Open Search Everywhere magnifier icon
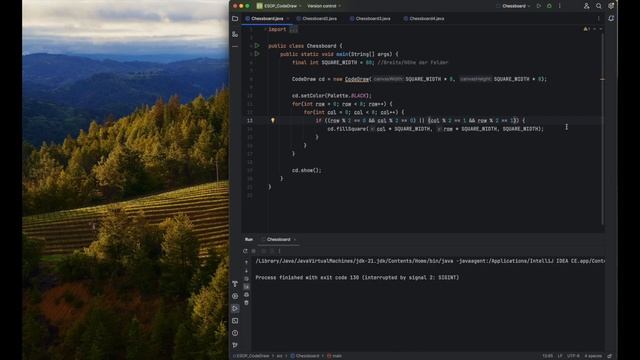This screenshot has width=640, height=360. 599,6
